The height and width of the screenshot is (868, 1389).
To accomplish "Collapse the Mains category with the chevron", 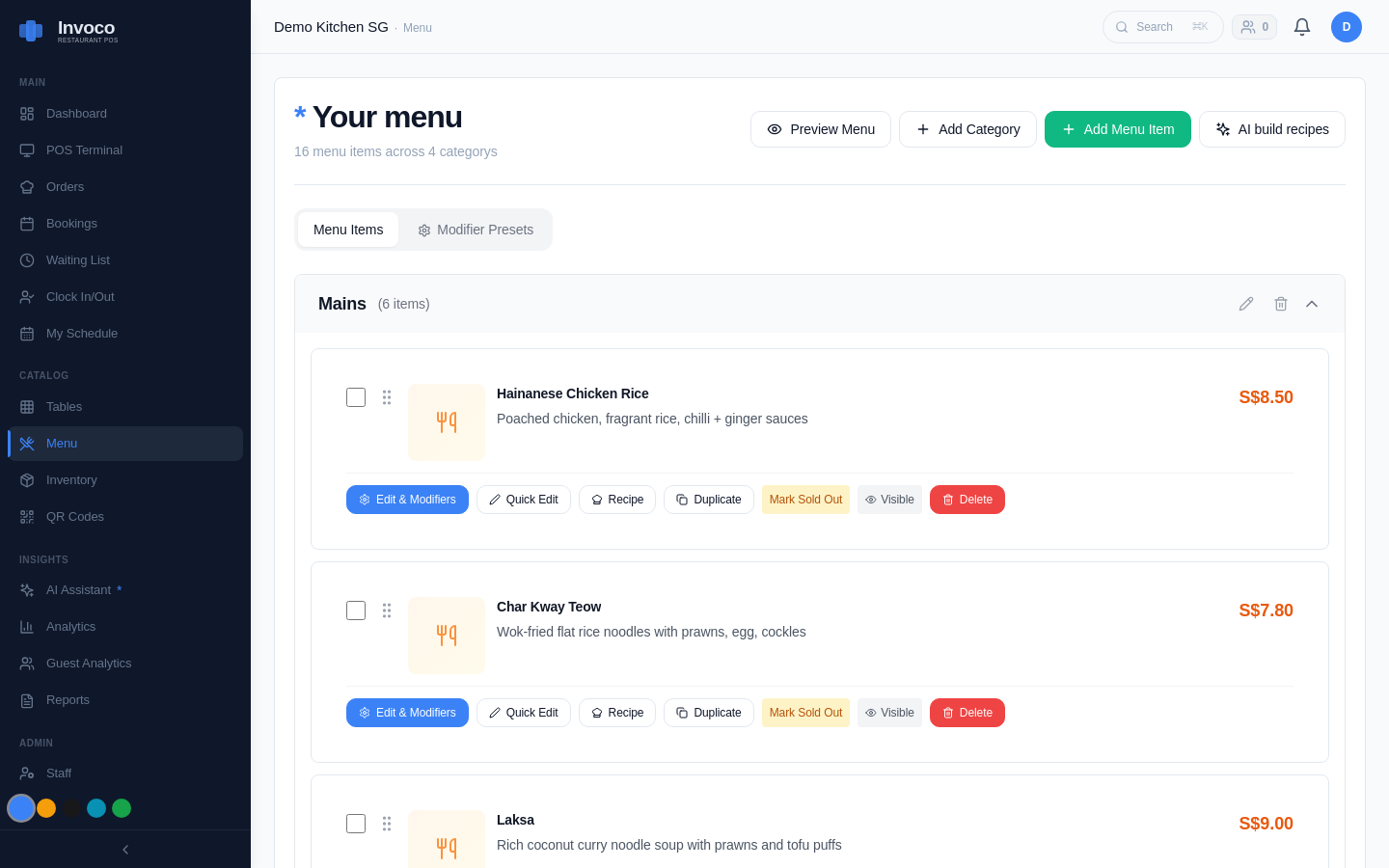I will [1312, 304].
